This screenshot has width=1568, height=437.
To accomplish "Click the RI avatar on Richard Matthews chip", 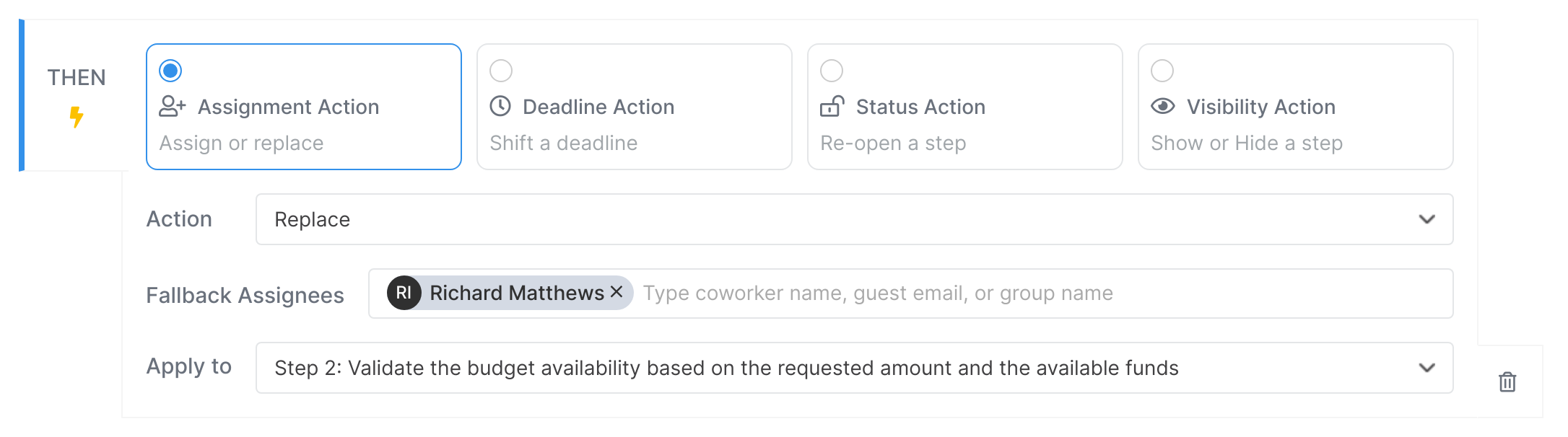I will pos(404,293).
